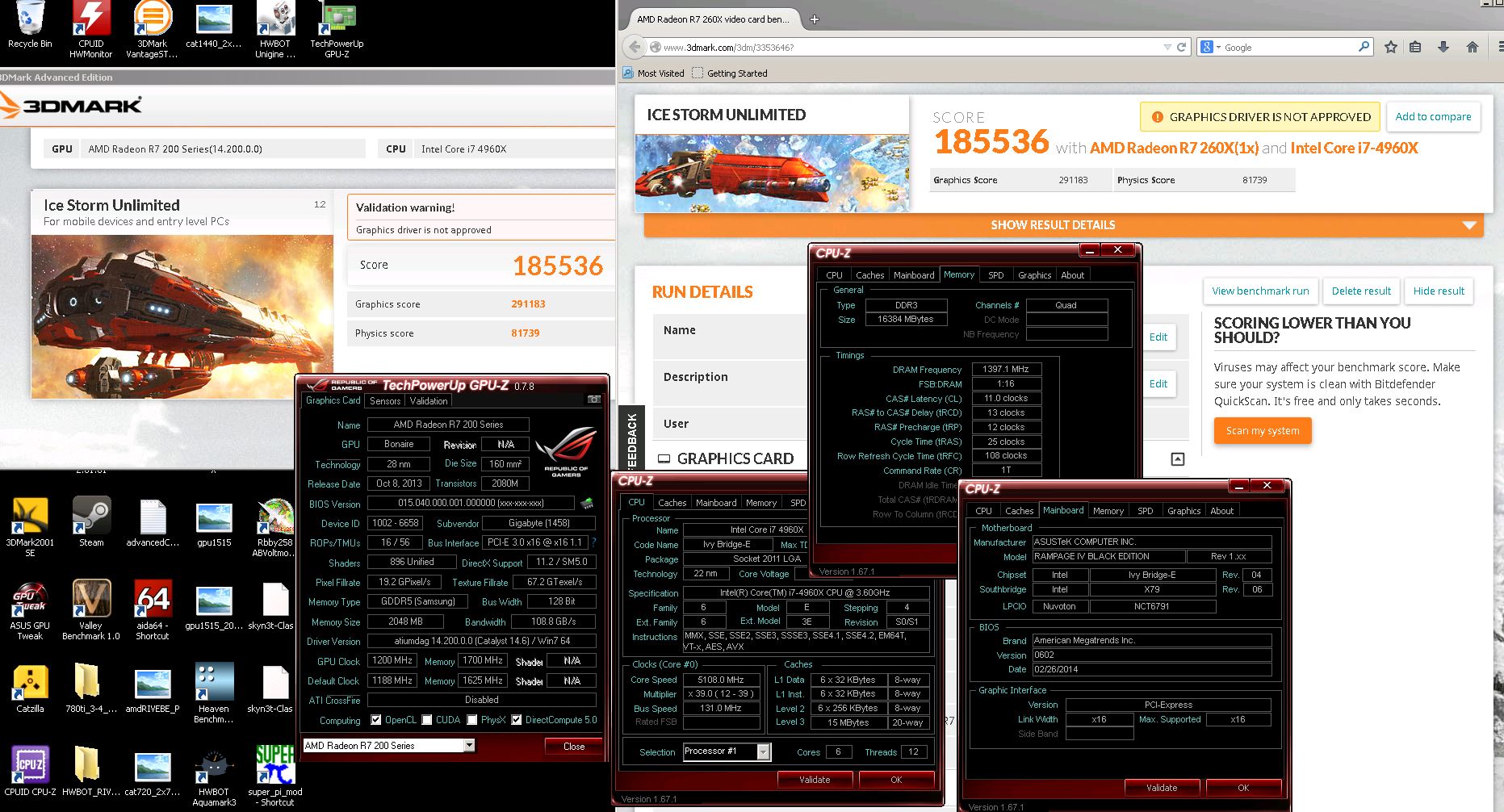Open Graphics tab in Memory CPU-Z window
The height and width of the screenshot is (812, 1504).
[1034, 275]
